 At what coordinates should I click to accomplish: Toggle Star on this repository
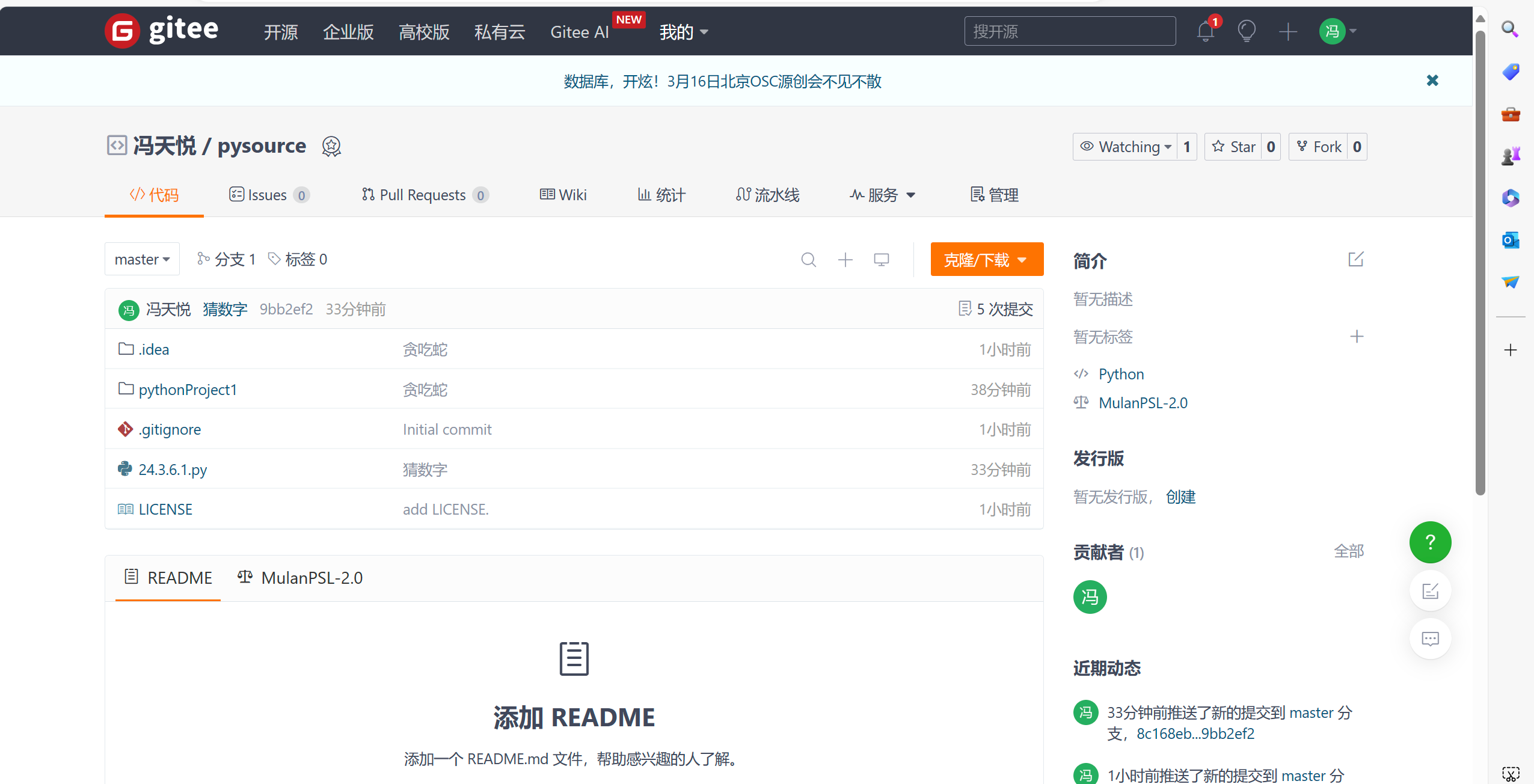point(1233,147)
